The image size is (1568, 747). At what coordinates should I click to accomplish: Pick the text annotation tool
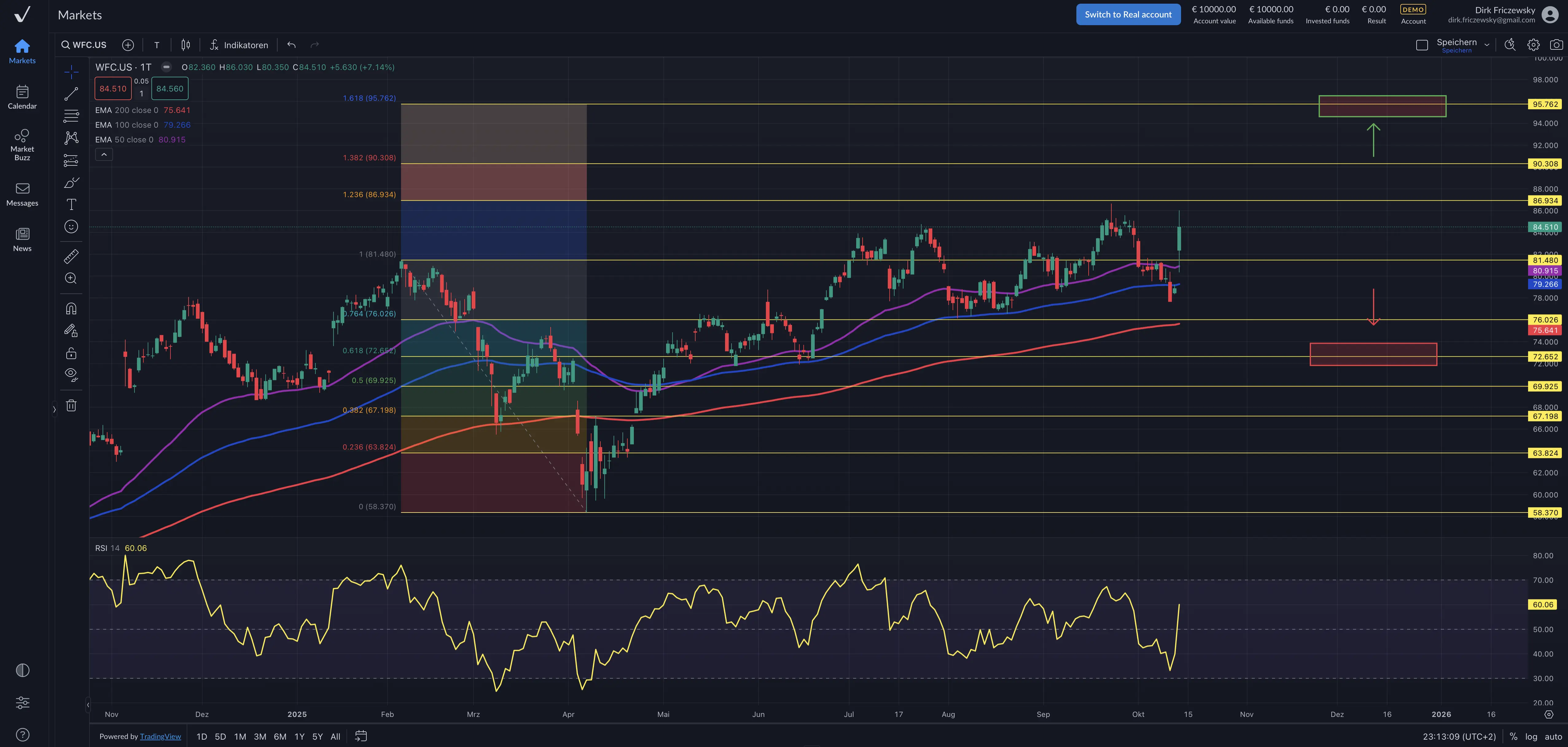click(x=71, y=204)
